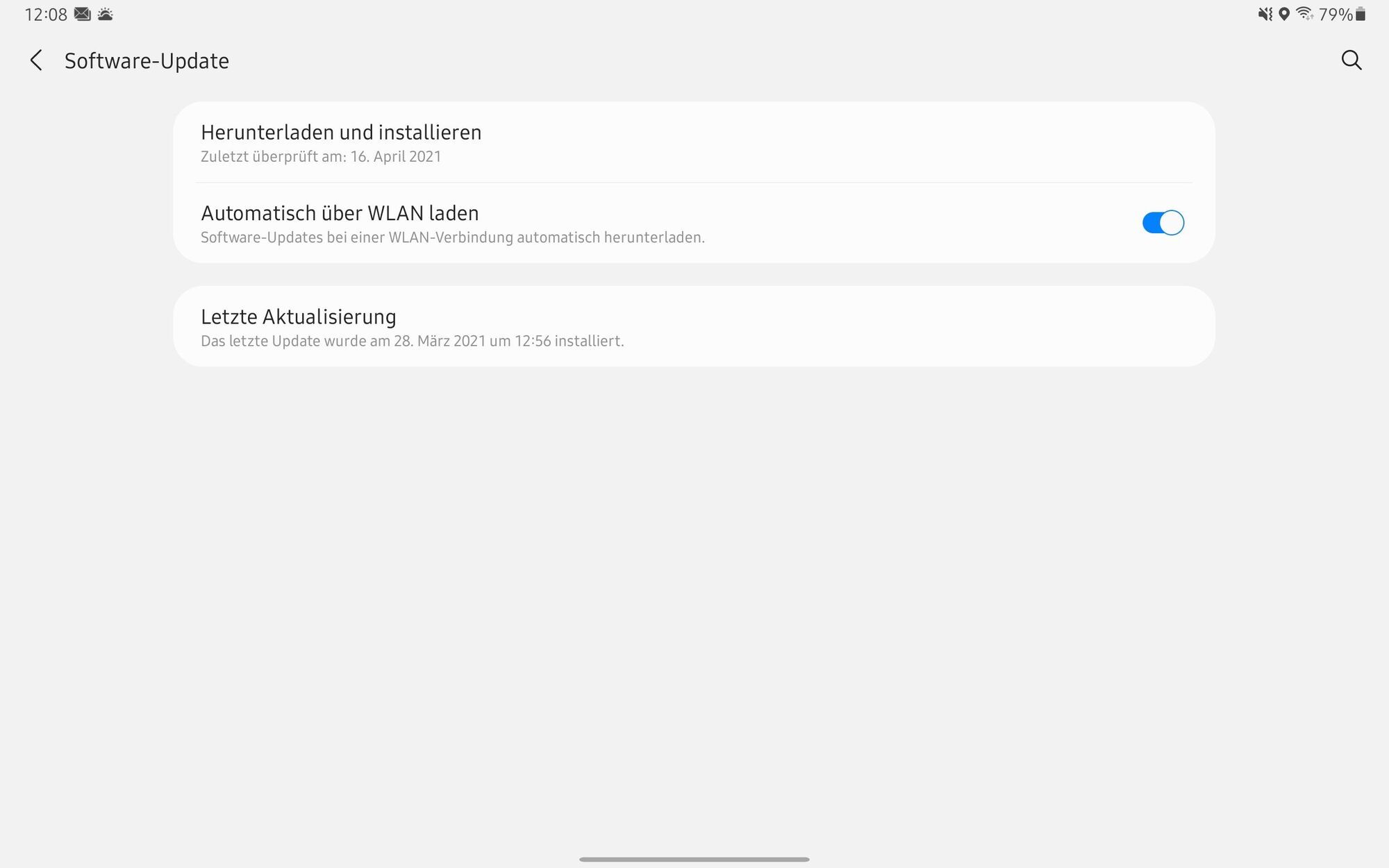Screen dimensions: 1389x868
Task: Open search with the magnifier icon
Action: [x=1351, y=60]
